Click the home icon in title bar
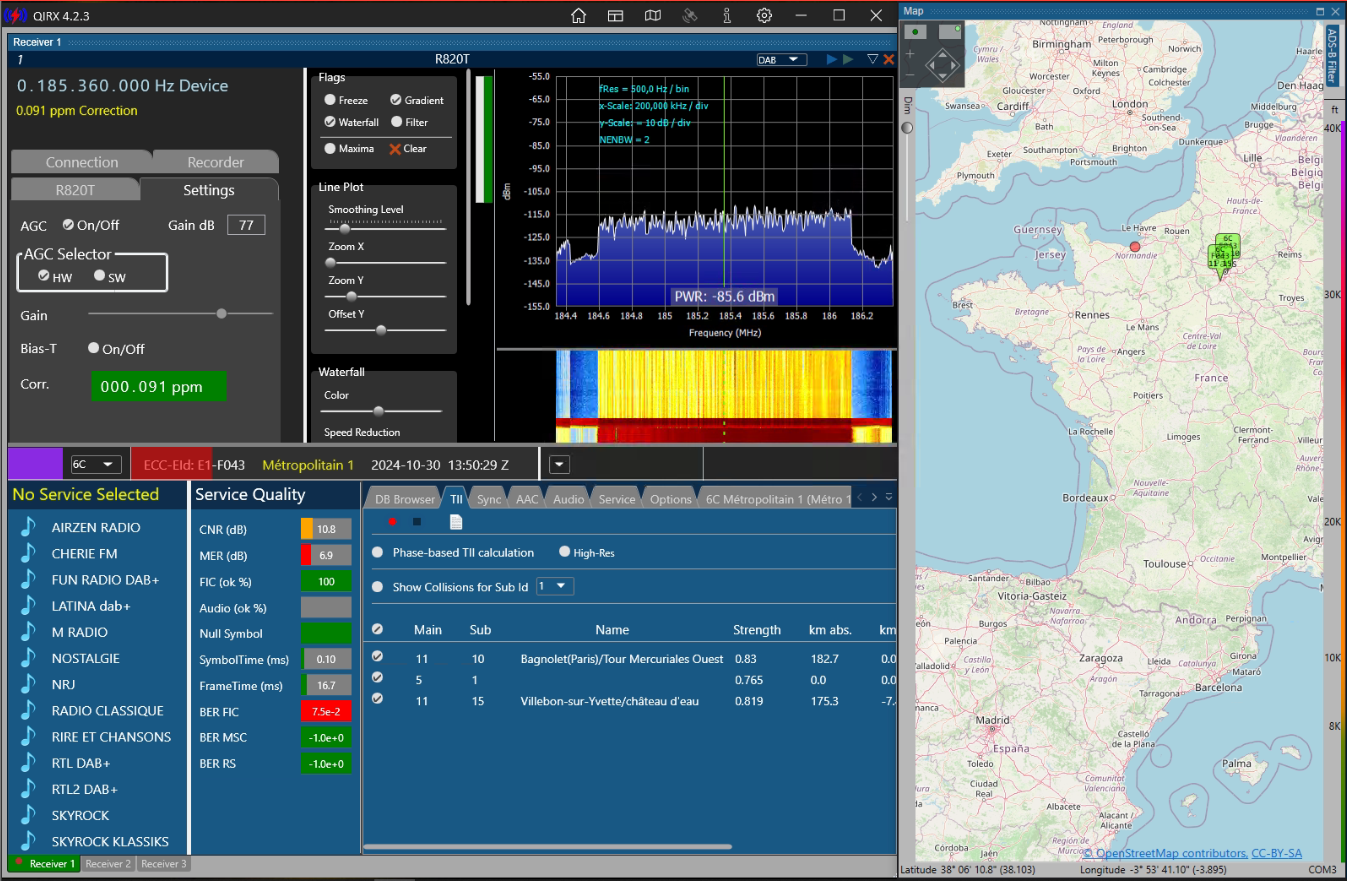 (x=578, y=15)
